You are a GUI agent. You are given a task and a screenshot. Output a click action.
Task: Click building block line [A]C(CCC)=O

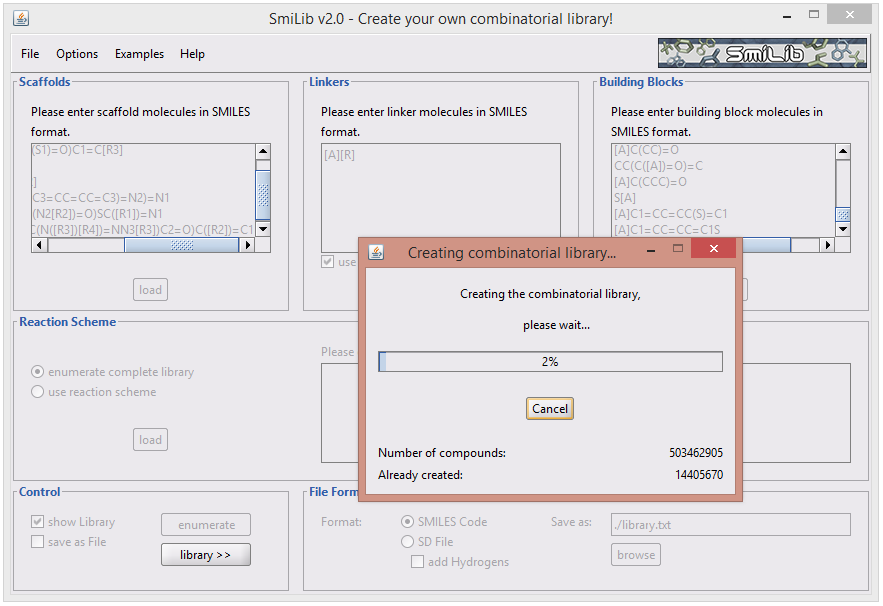tap(650, 182)
